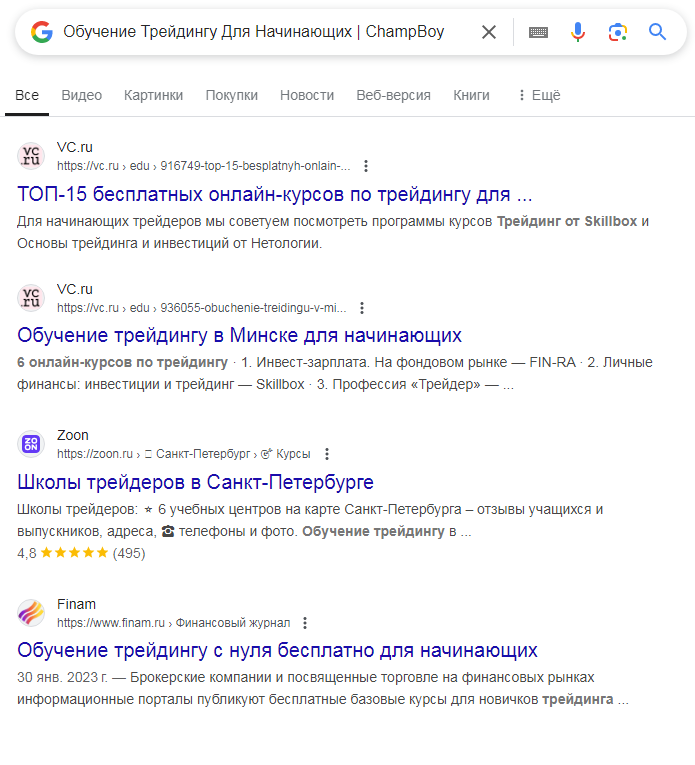
Task: Switch to the Видео tab
Action: [81, 95]
